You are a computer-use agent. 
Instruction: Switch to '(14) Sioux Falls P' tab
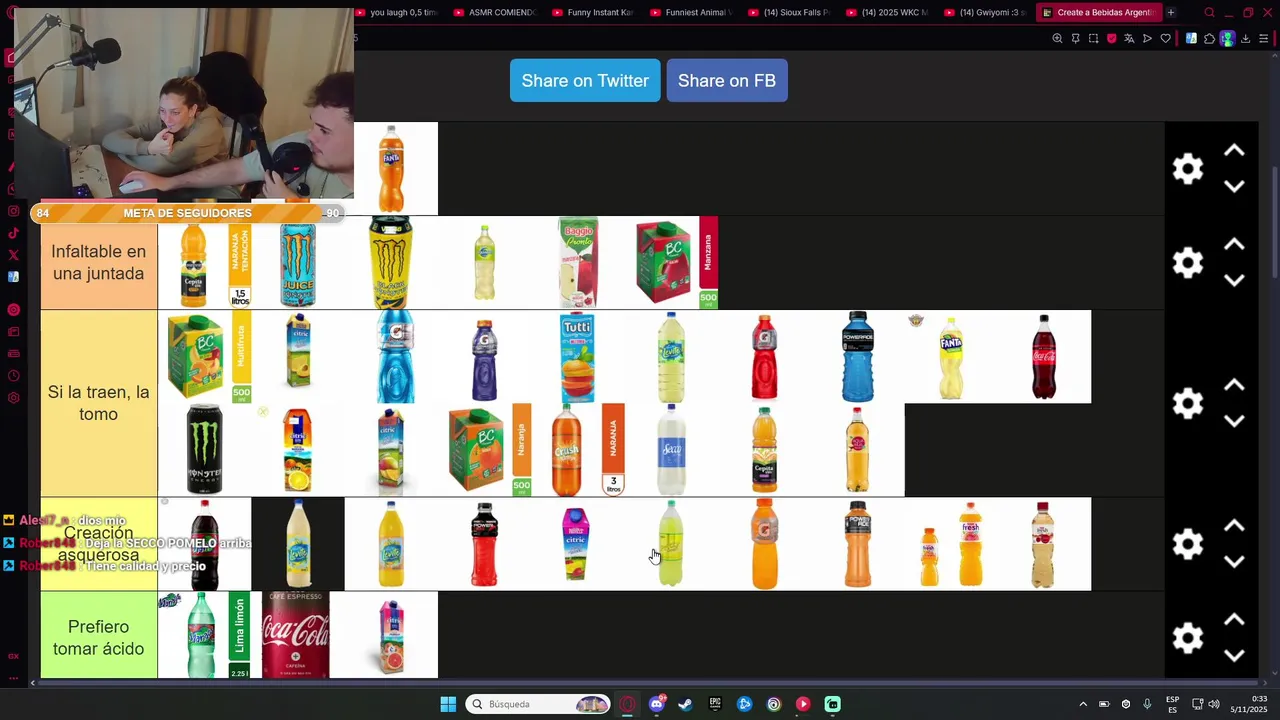tap(789, 13)
